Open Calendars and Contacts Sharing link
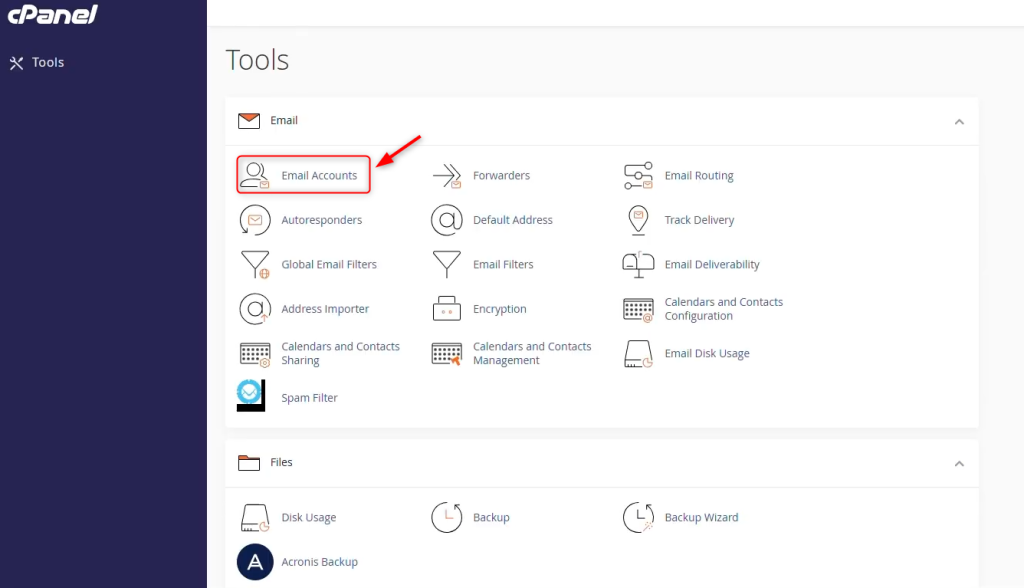This screenshot has width=1024, height=588. [x=340, y=353]
